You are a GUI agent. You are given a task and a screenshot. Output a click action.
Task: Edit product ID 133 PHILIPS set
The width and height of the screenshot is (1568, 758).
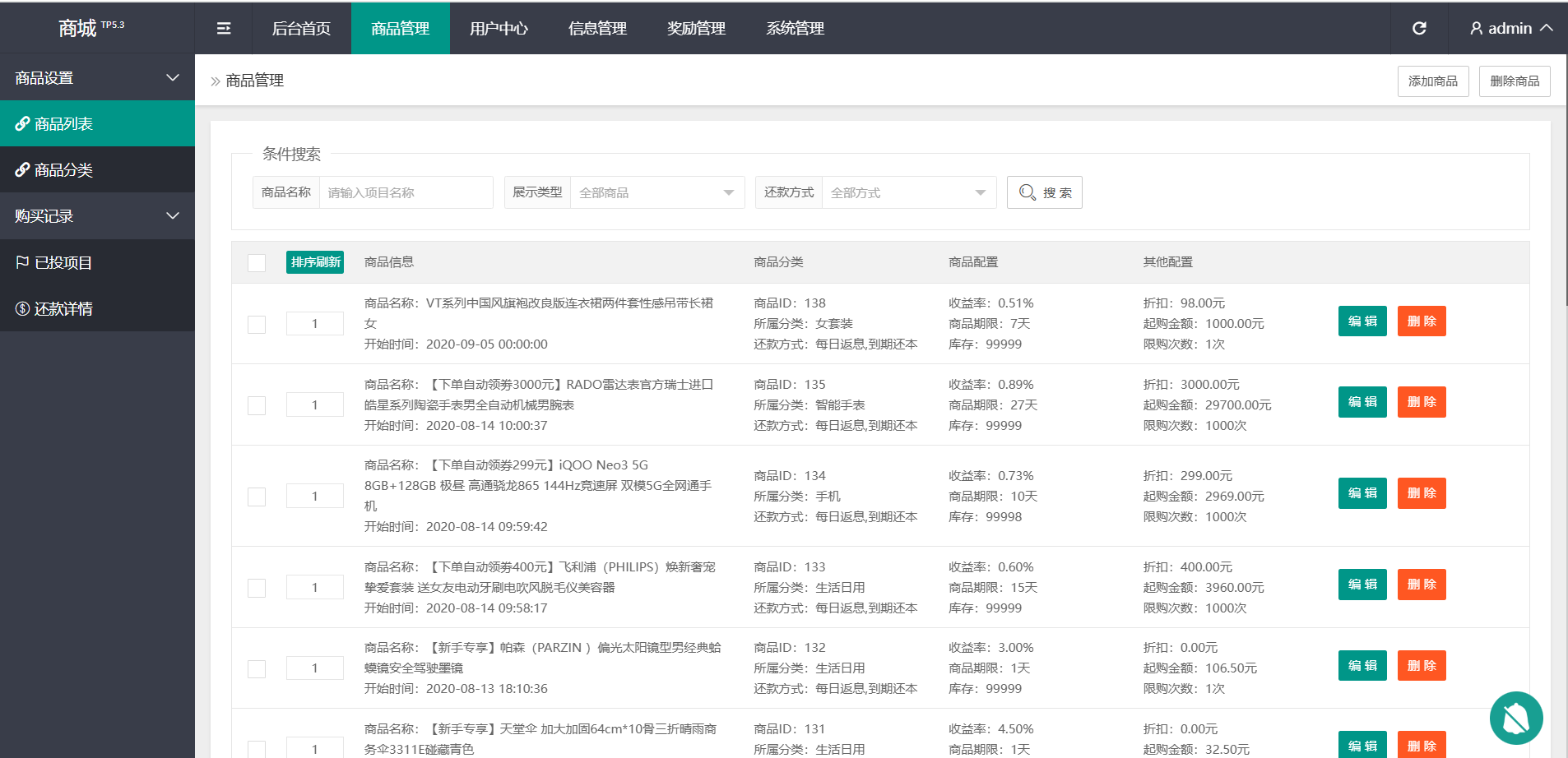click(x=1363, y=585)
